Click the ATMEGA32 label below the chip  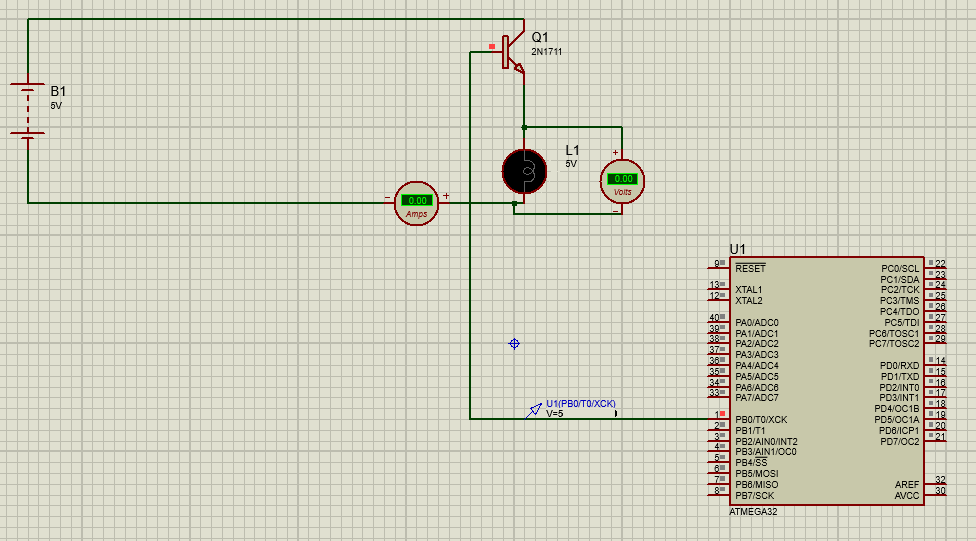[x=753, y=512]
